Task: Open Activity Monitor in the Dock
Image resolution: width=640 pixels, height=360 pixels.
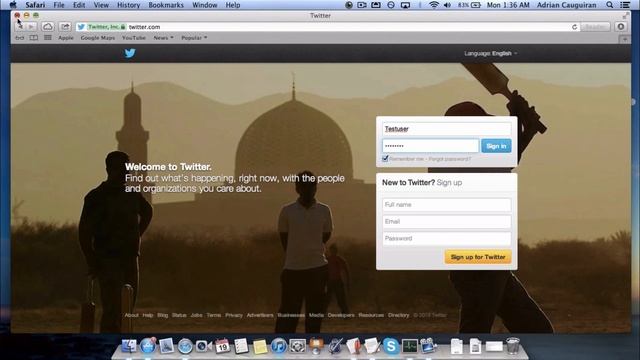Action: click(x=409, y=346)
